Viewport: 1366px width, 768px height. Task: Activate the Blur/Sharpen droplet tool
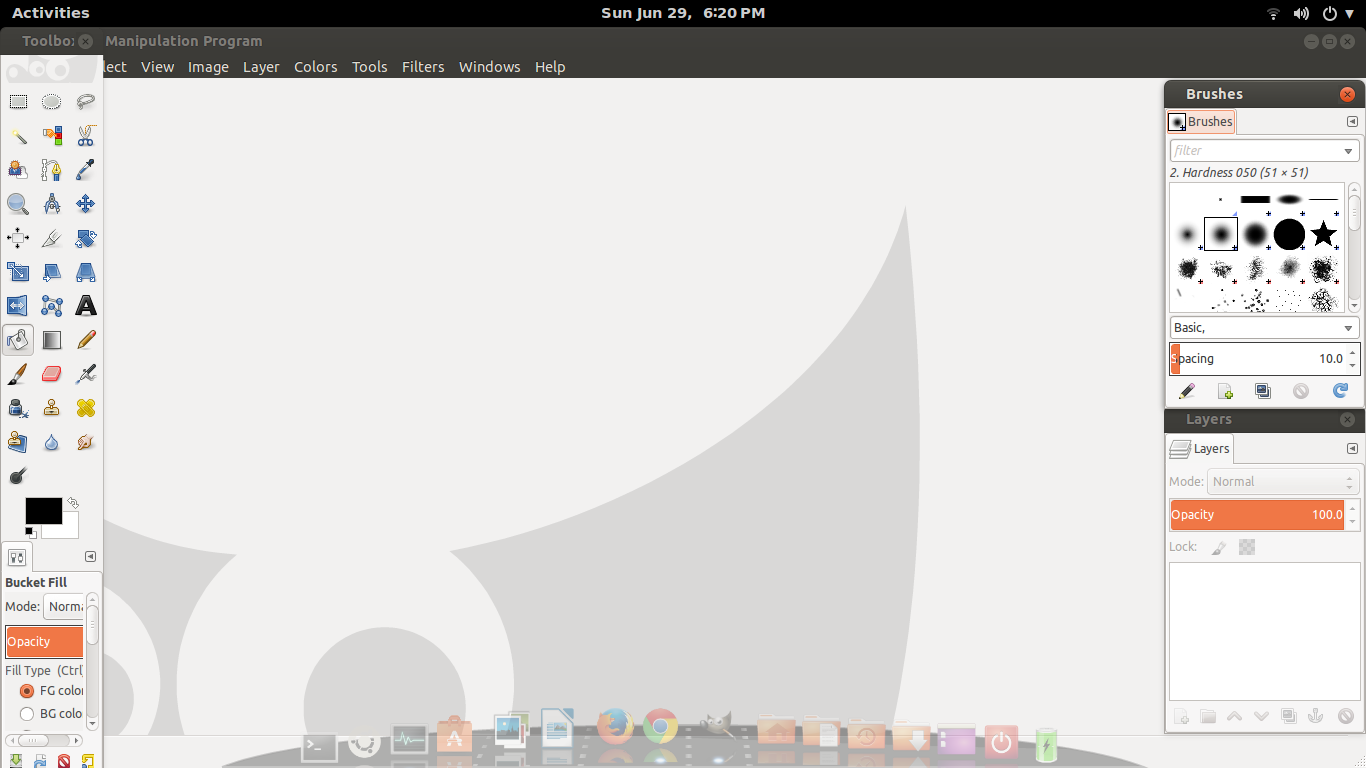(52, 442)
